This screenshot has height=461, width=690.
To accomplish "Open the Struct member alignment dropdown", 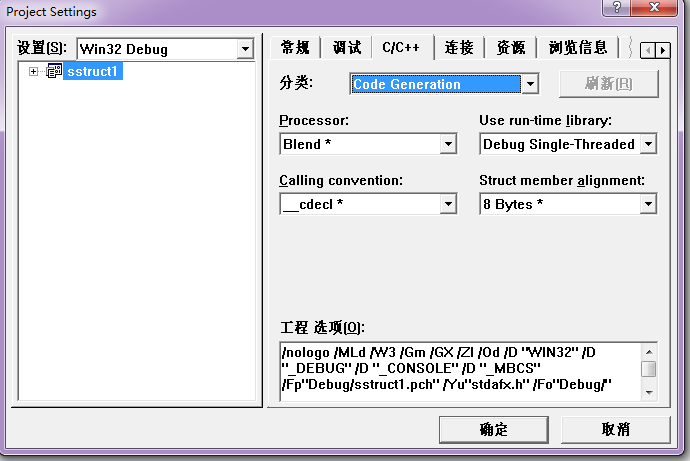I will (647, 204).
